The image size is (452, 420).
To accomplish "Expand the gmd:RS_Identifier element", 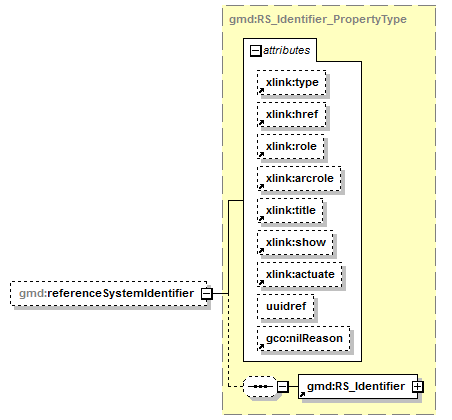I will 417,387.
